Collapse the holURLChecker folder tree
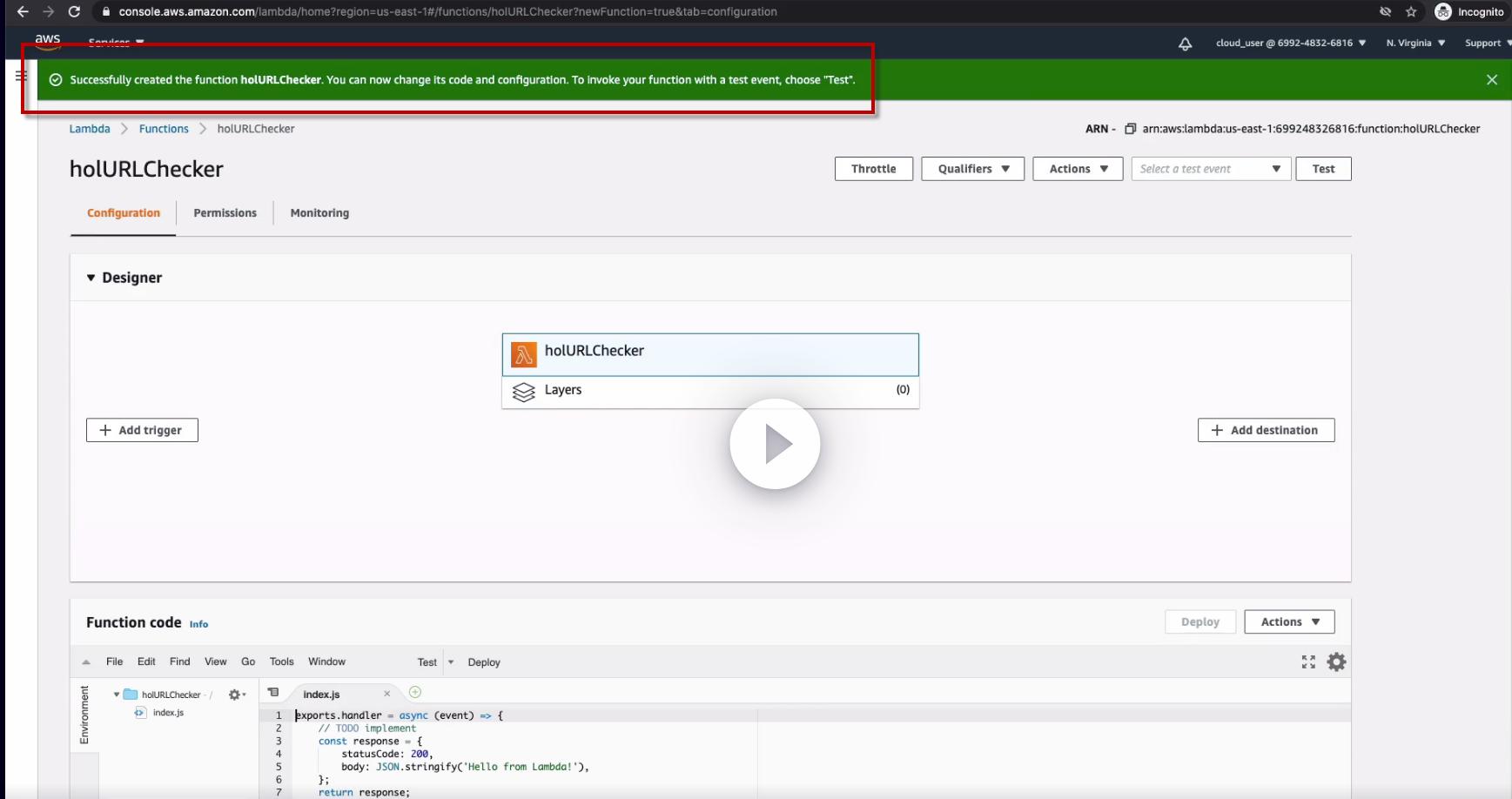 (117, 695)
